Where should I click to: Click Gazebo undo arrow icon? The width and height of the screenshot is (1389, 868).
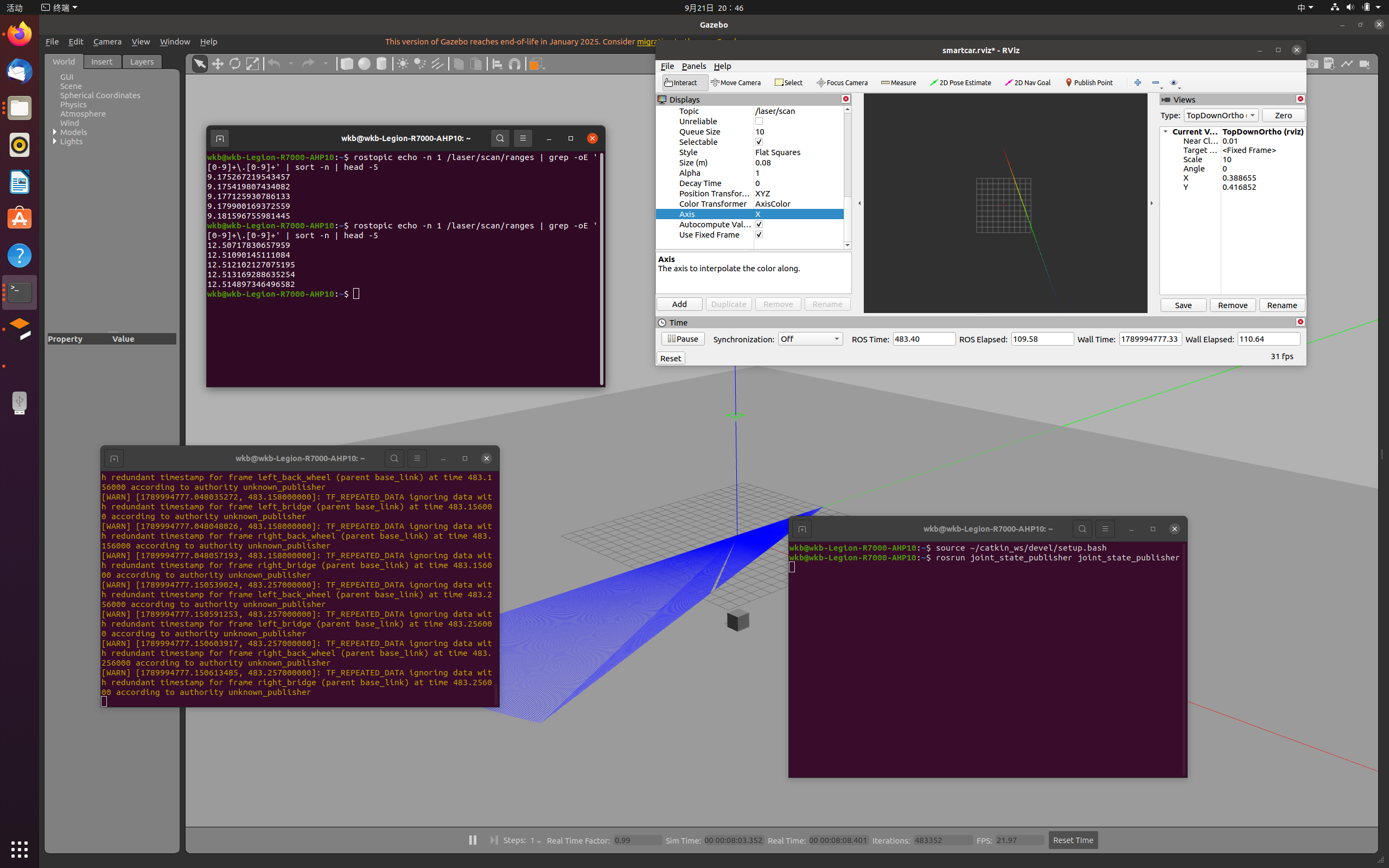[x=274, y=63]
